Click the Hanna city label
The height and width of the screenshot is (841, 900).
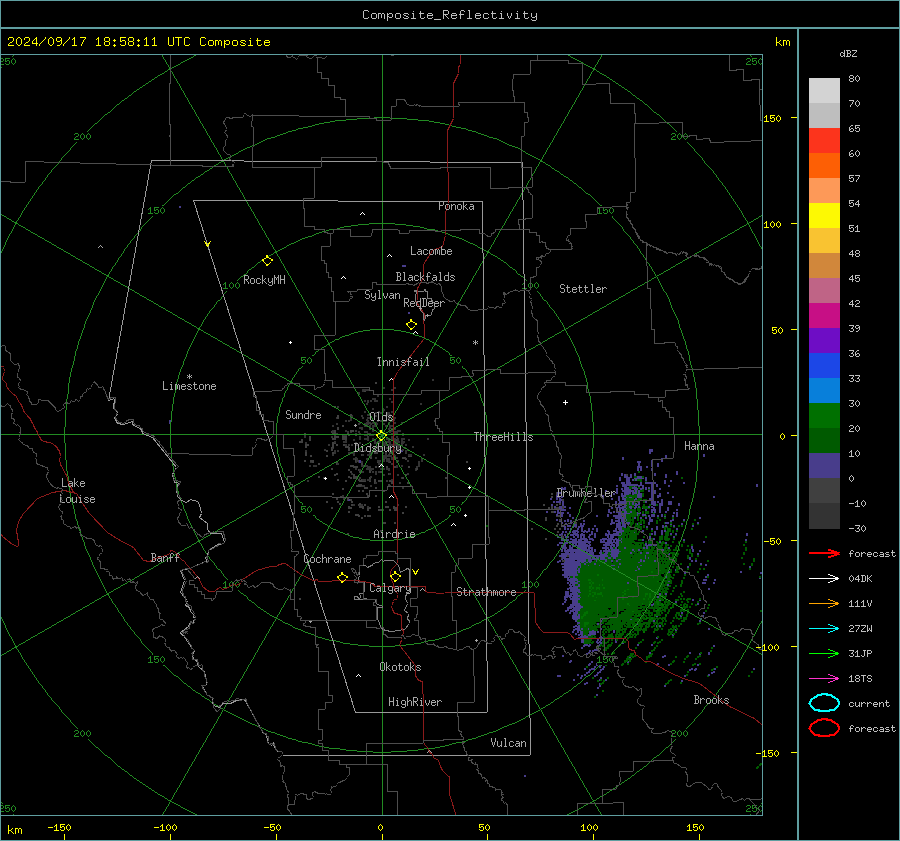point(699,446)
